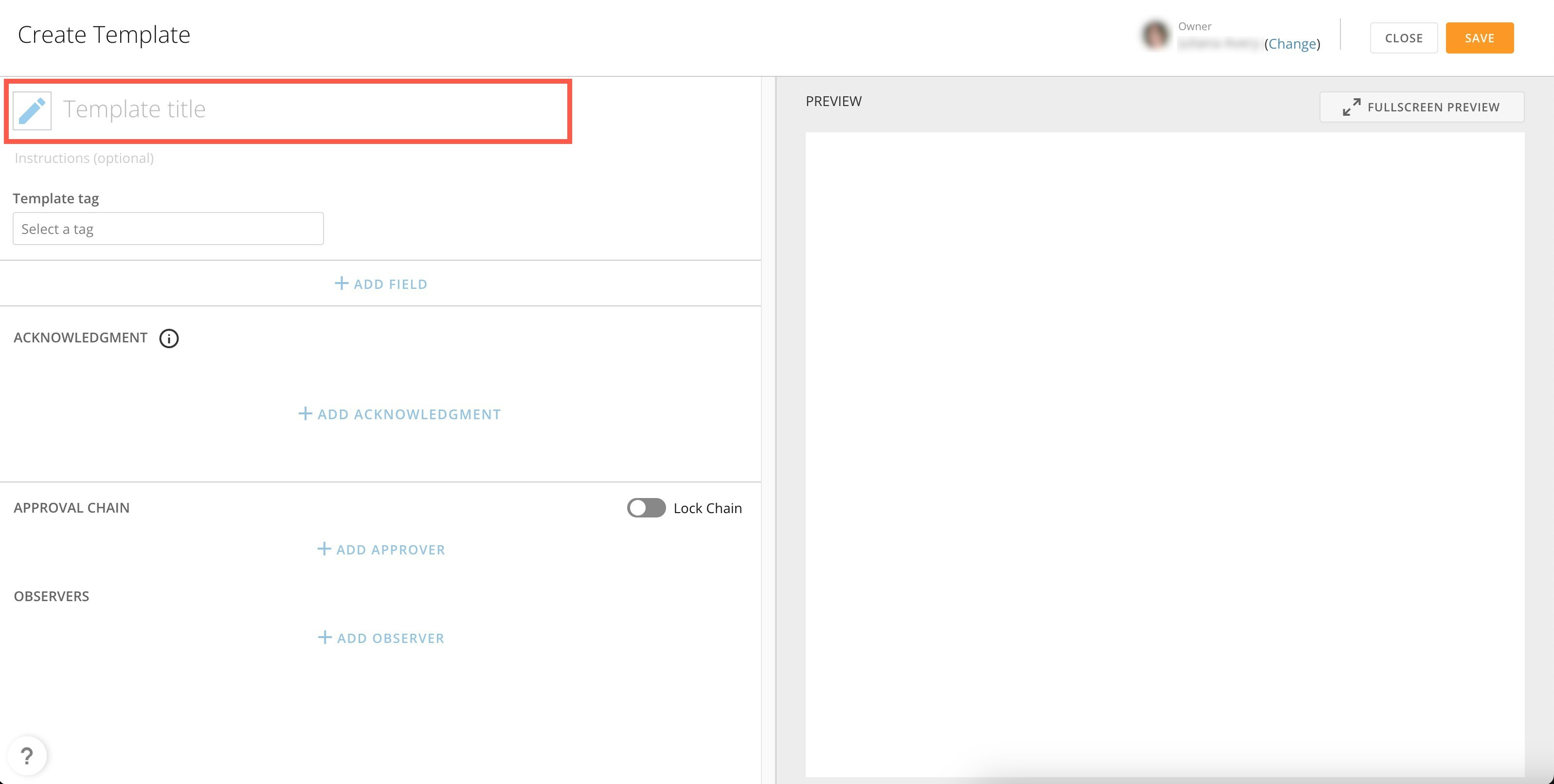Click the fullscreen expand arrows icon

point(1351,107)
